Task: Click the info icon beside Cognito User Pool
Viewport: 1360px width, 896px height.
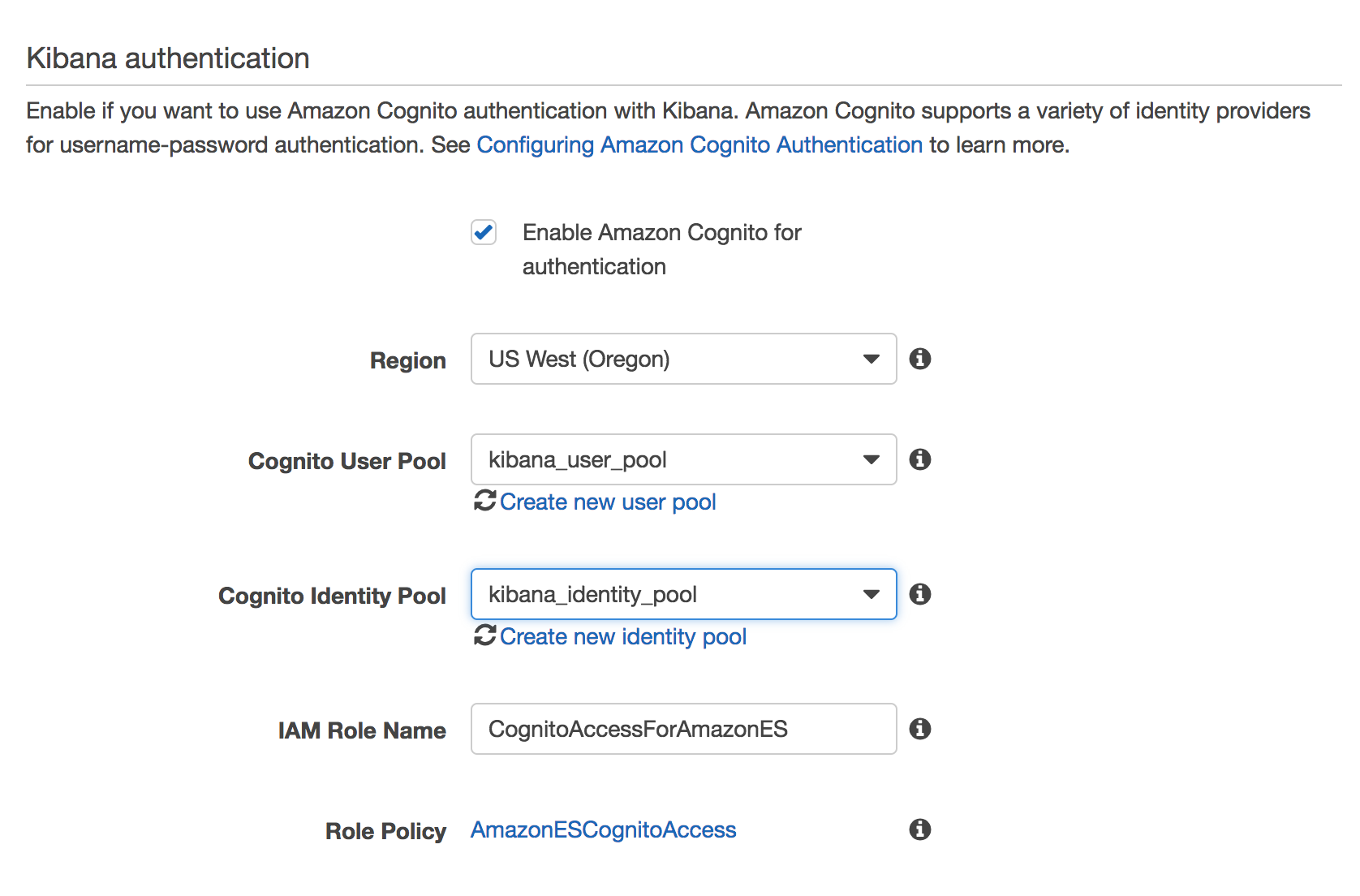Action: click(919, 459)
